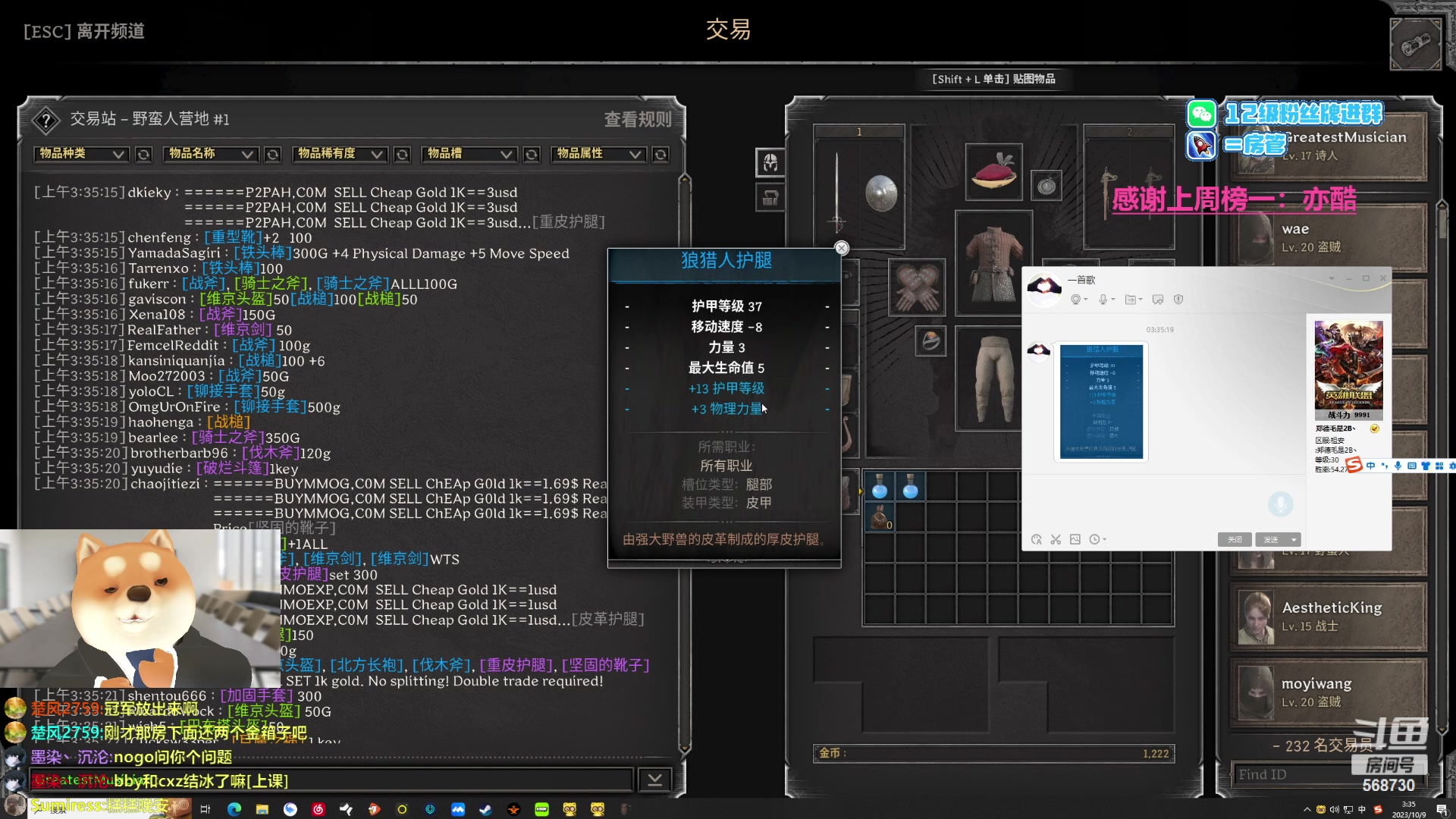Screen dimensions: 1456x819
Task: Select the second blue potion
Action: pyautogui.click(x=910, y=485)
